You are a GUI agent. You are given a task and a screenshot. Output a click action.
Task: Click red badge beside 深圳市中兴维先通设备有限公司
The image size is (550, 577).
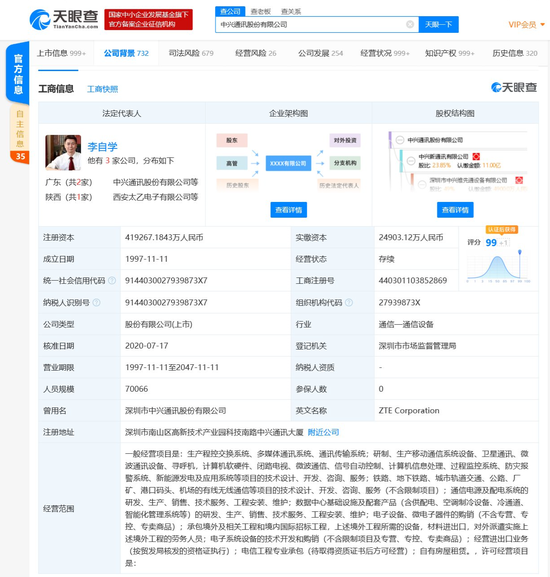(519, 180)
